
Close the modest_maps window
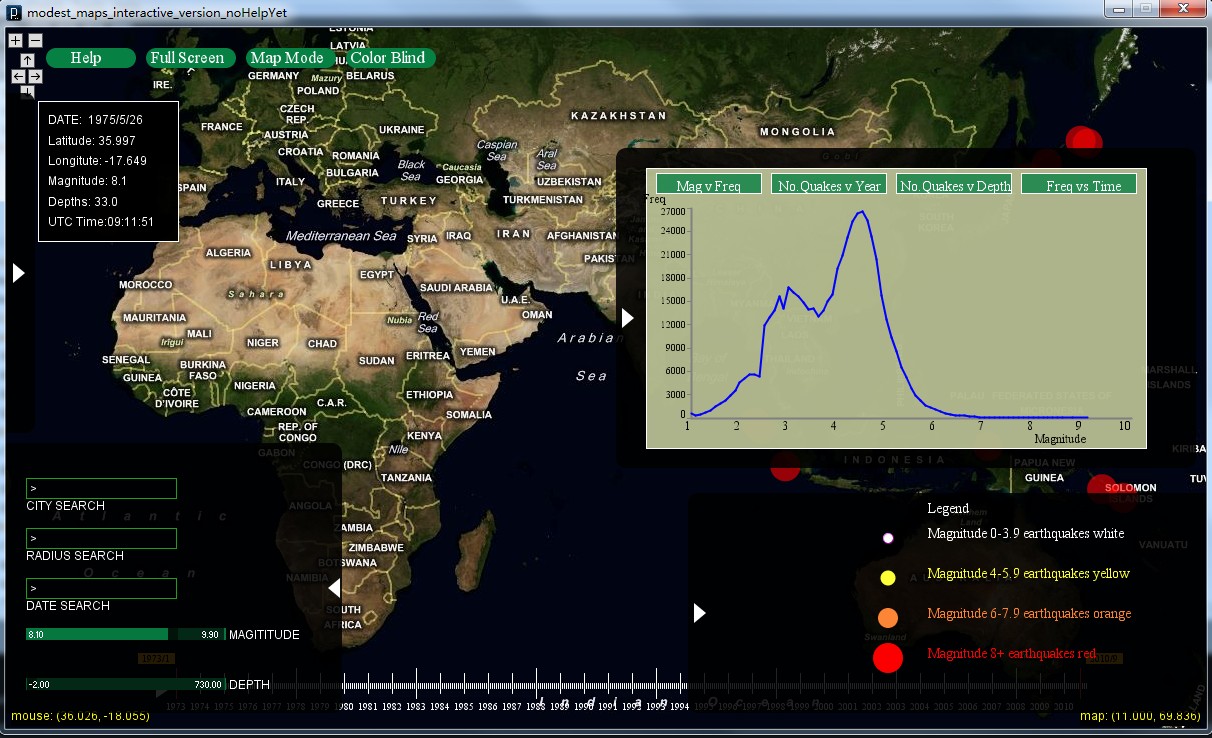[1182, 9]
